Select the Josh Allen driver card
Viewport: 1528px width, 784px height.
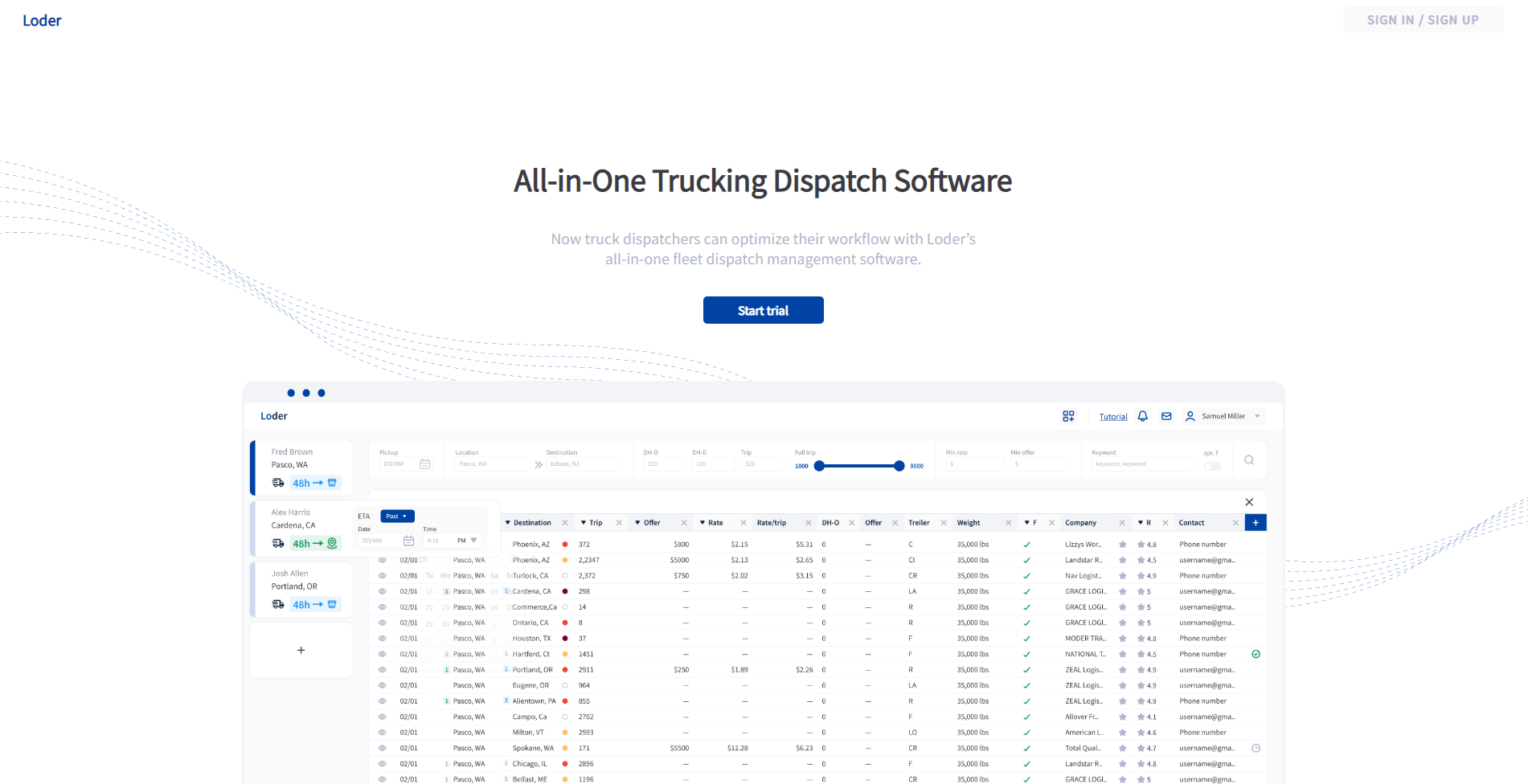302,590
